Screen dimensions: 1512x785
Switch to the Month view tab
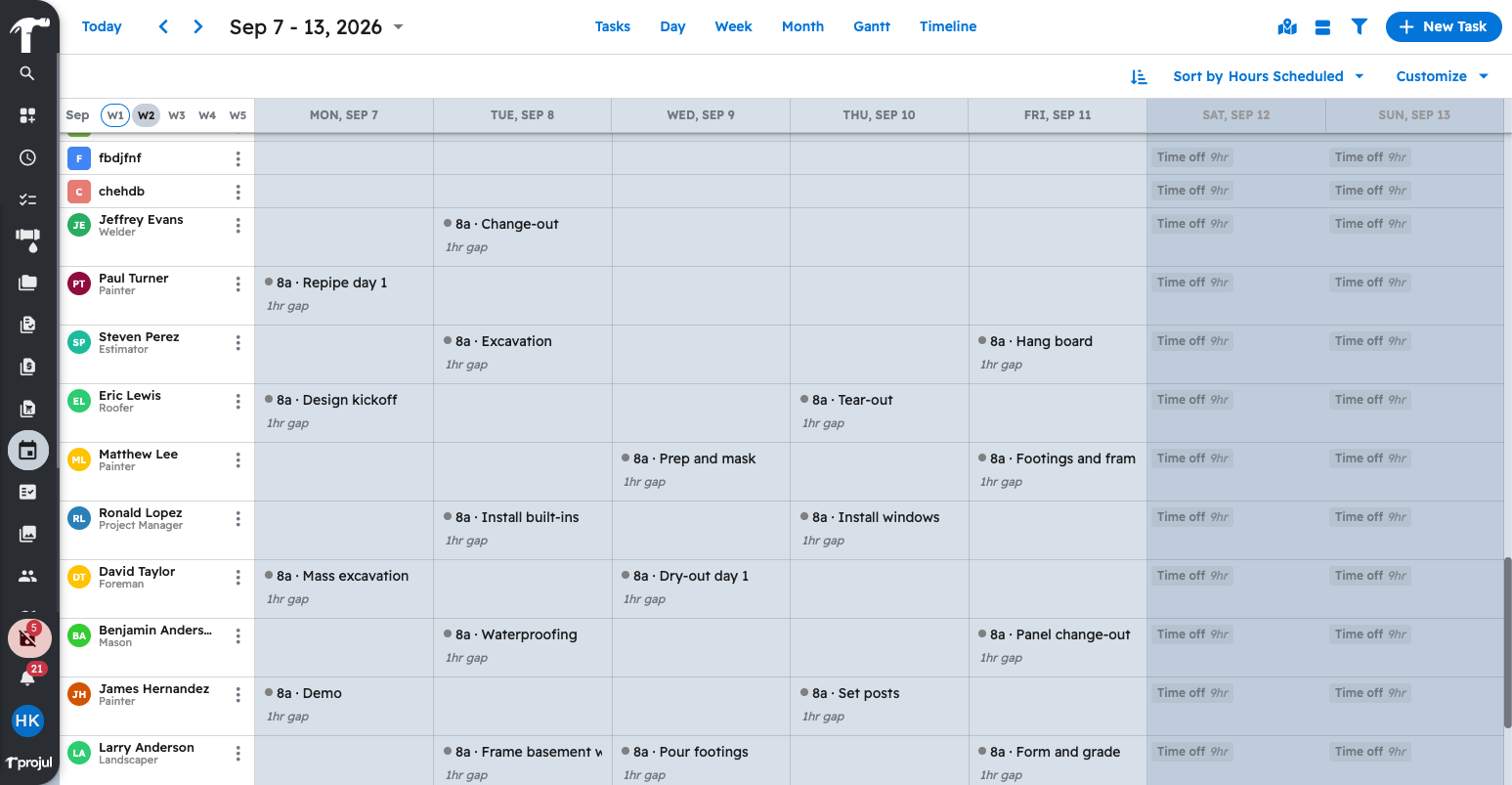pyautogui.click(x=802, y=26)
